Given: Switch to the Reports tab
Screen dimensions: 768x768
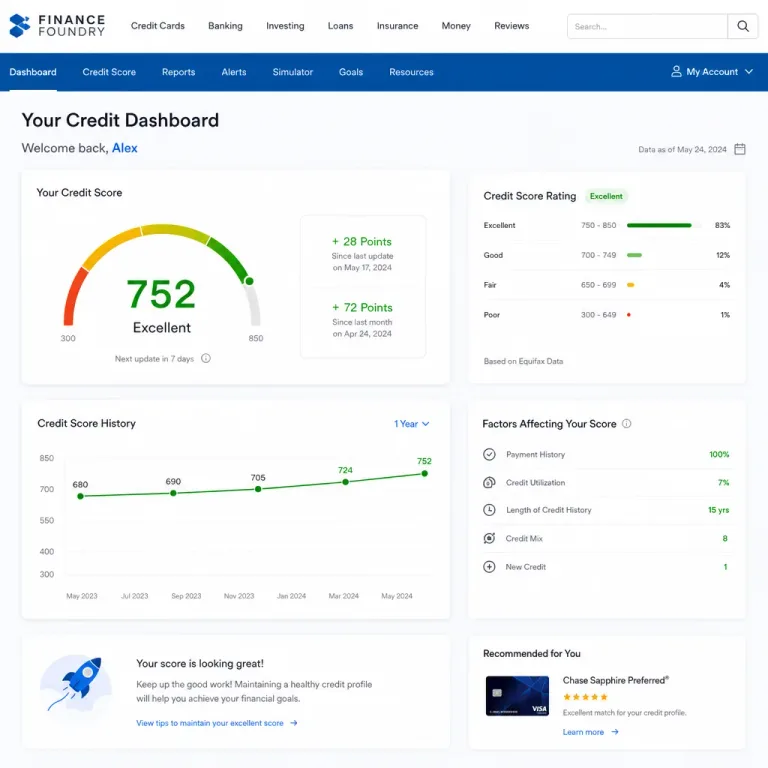Looking at the screenshot, I should 178,72.
